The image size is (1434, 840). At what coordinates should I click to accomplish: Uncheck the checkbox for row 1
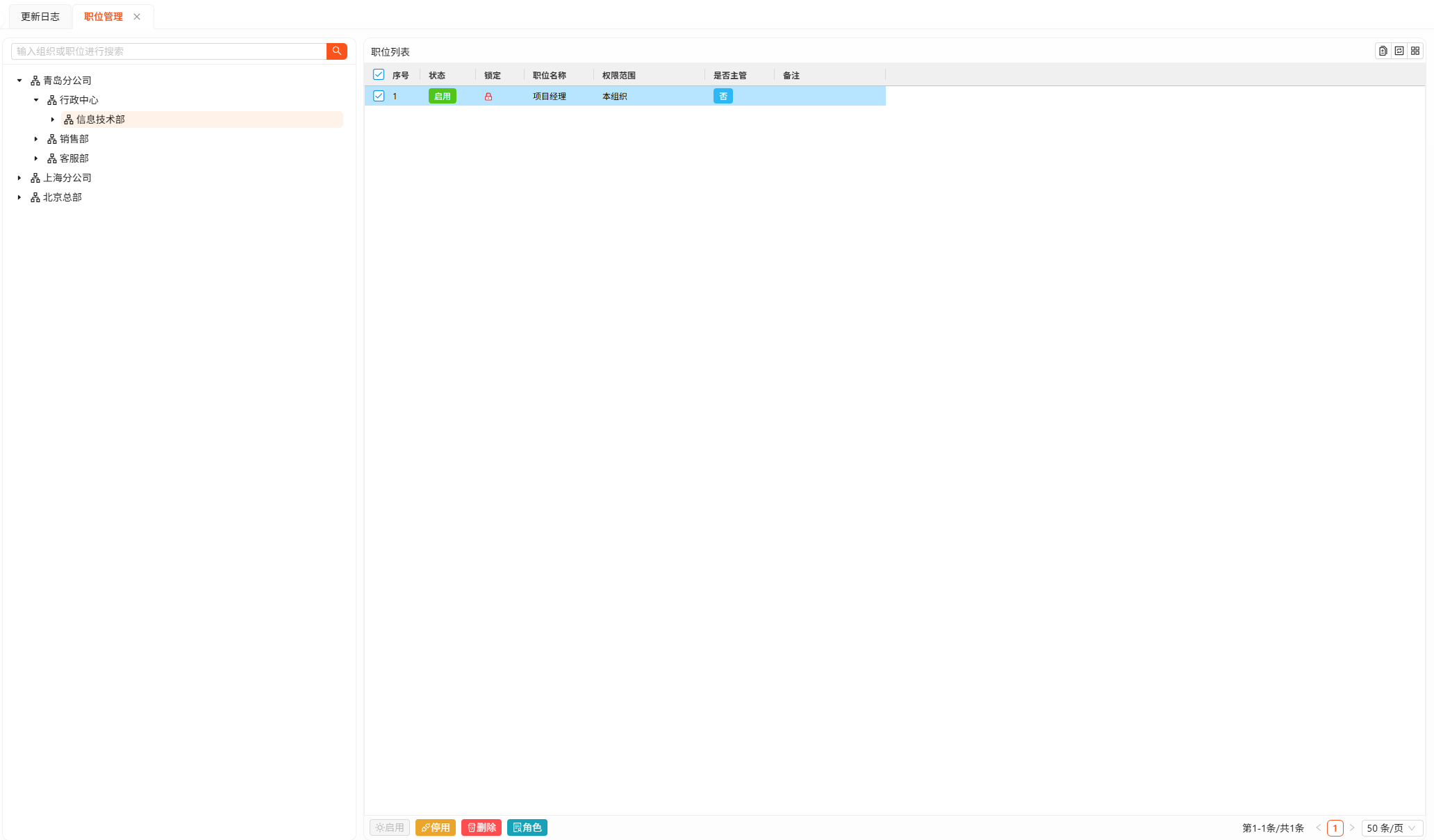(x=379, y=96)
